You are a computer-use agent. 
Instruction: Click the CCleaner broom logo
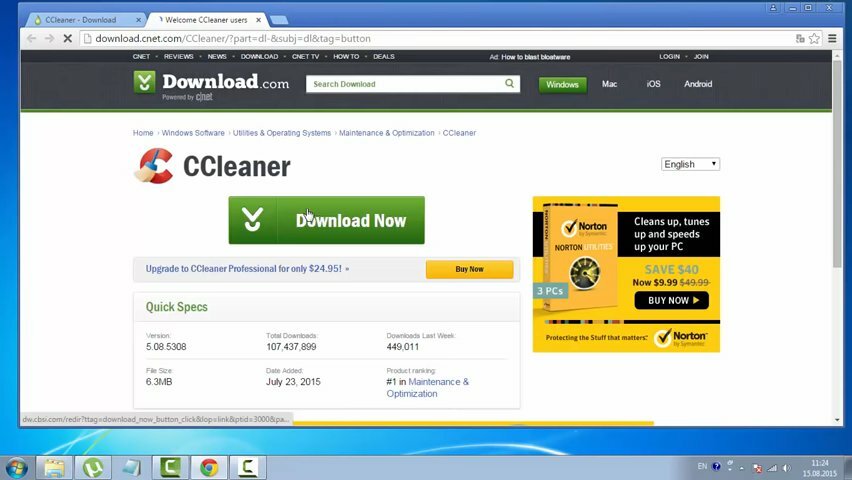[154, 166]
